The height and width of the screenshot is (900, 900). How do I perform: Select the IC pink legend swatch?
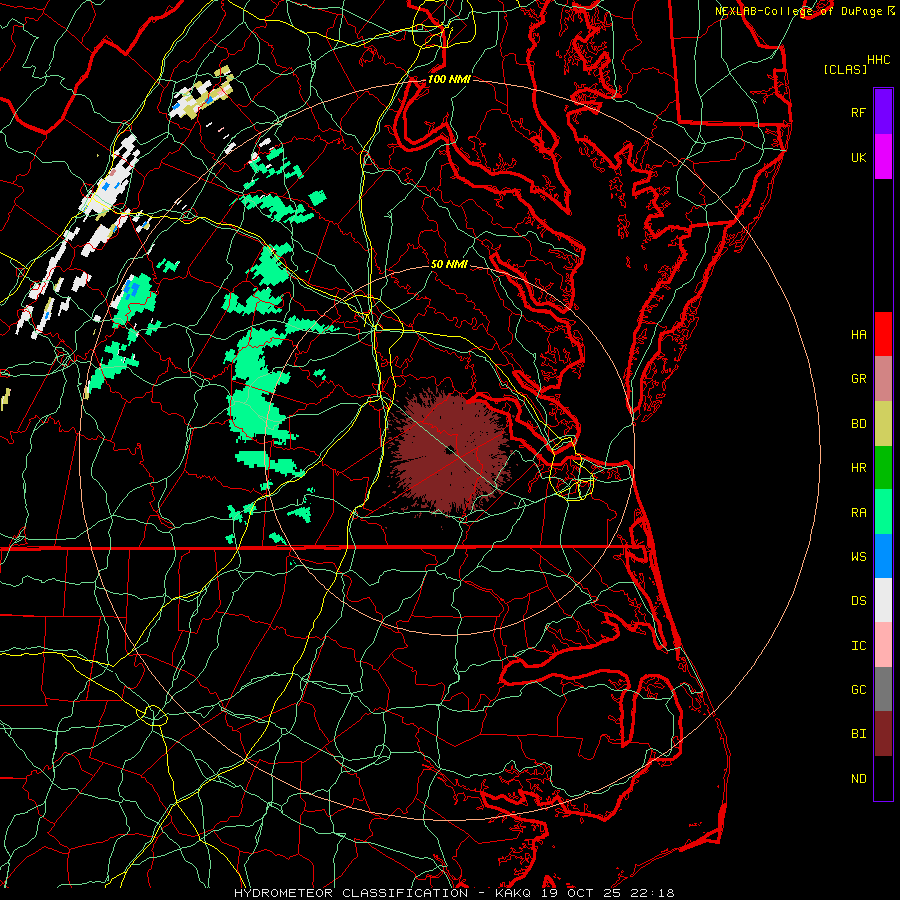pos(883,645)
